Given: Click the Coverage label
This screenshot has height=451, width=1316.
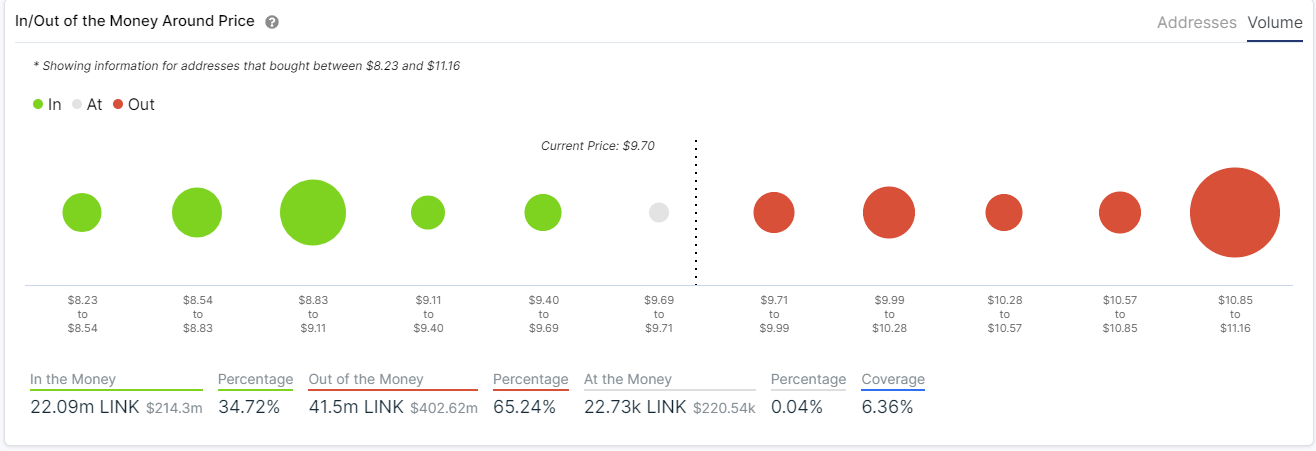Looking at the screenshot, I should click(893, 380).
